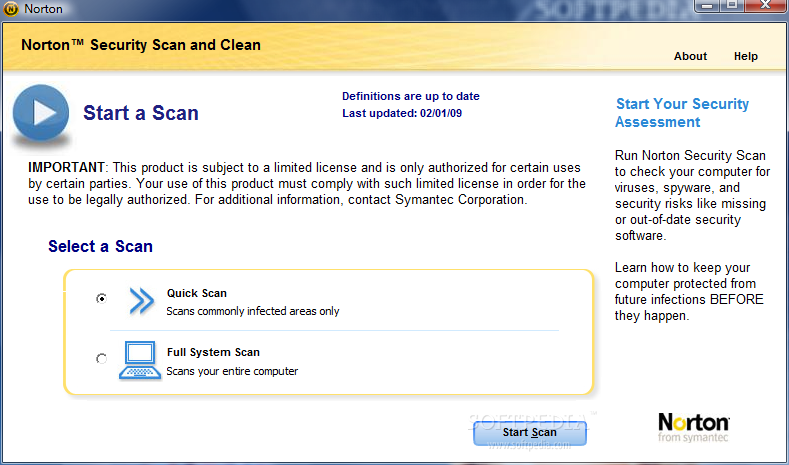789x465 pixels.
Task: Click 'Definitions are up to date' status
Action: [411, 96]
